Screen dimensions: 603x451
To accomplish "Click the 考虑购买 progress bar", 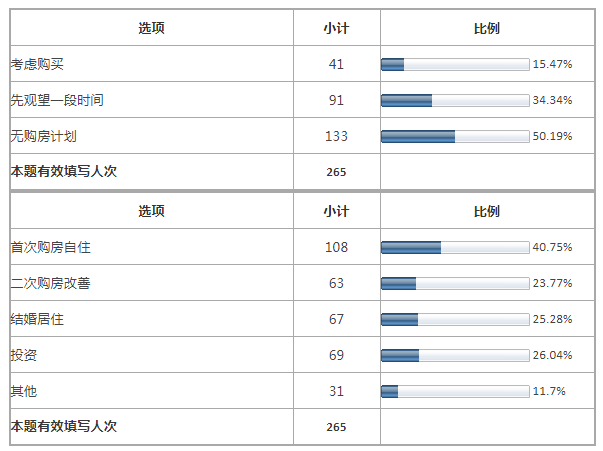I will click(455, 65).
